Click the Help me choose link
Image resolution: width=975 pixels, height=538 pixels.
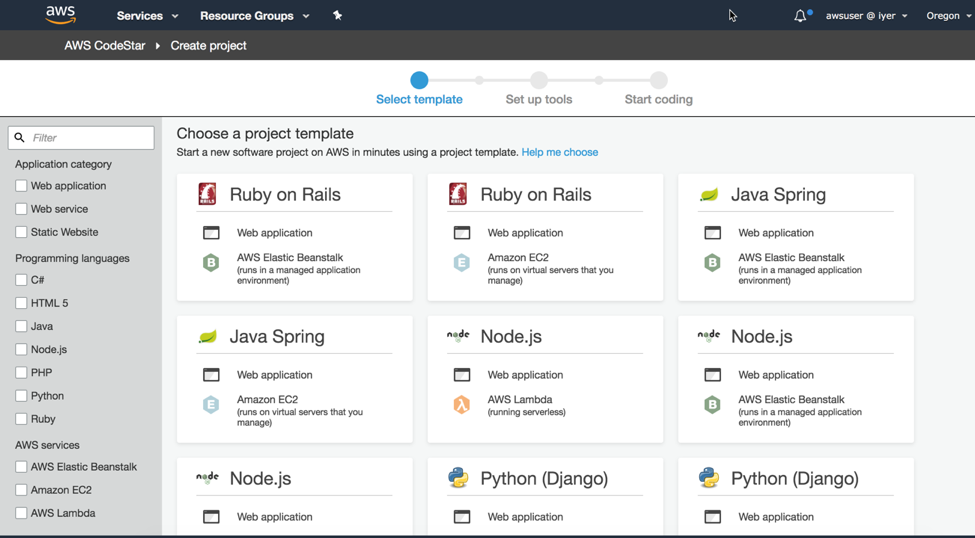click(x=559, y=152)
